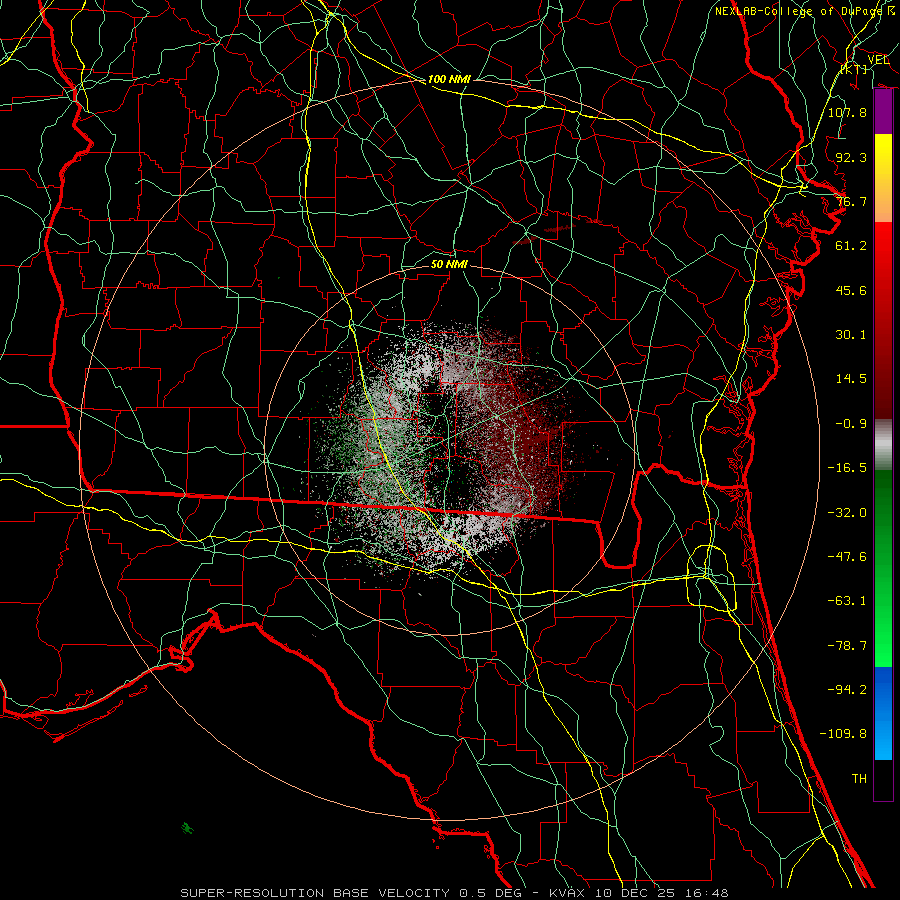Click the -94.2 velocity scale value
The height and width of the screenshot is (900, 900).
coord(847,690)
